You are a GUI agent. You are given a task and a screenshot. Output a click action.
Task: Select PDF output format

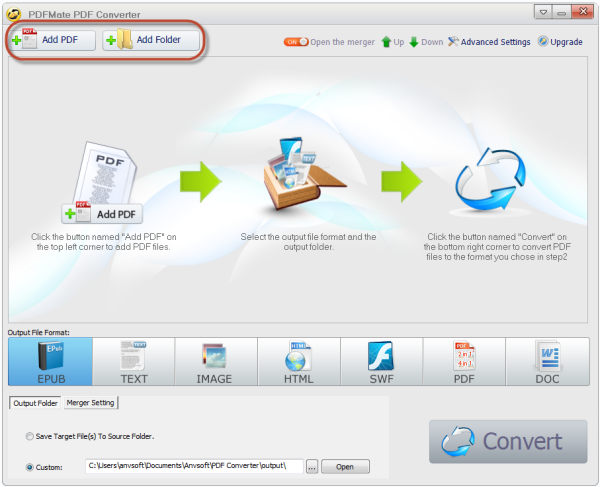[x=464, y=362]
